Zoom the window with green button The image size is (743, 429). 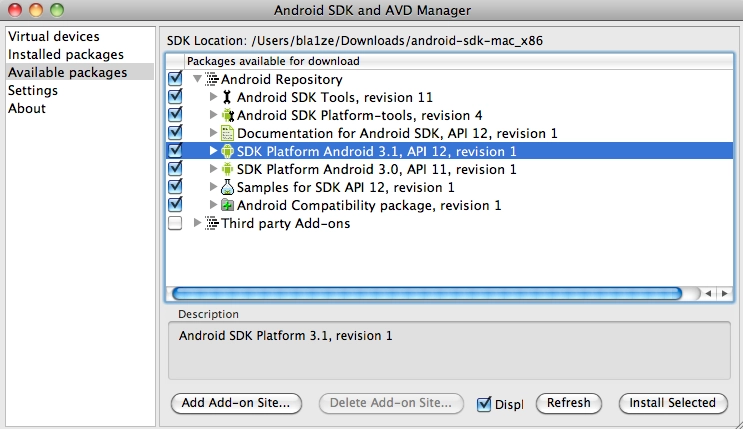[x=57, y=10]
